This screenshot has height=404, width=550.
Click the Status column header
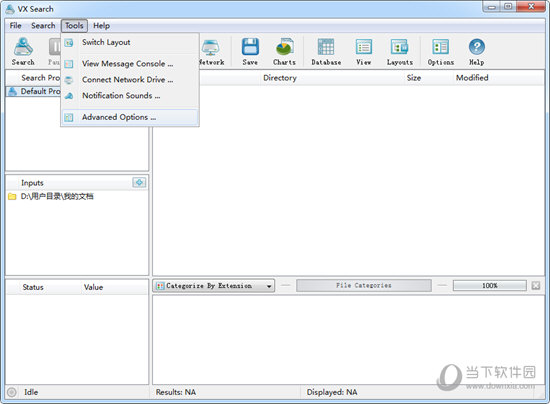[x=33, y=287]
